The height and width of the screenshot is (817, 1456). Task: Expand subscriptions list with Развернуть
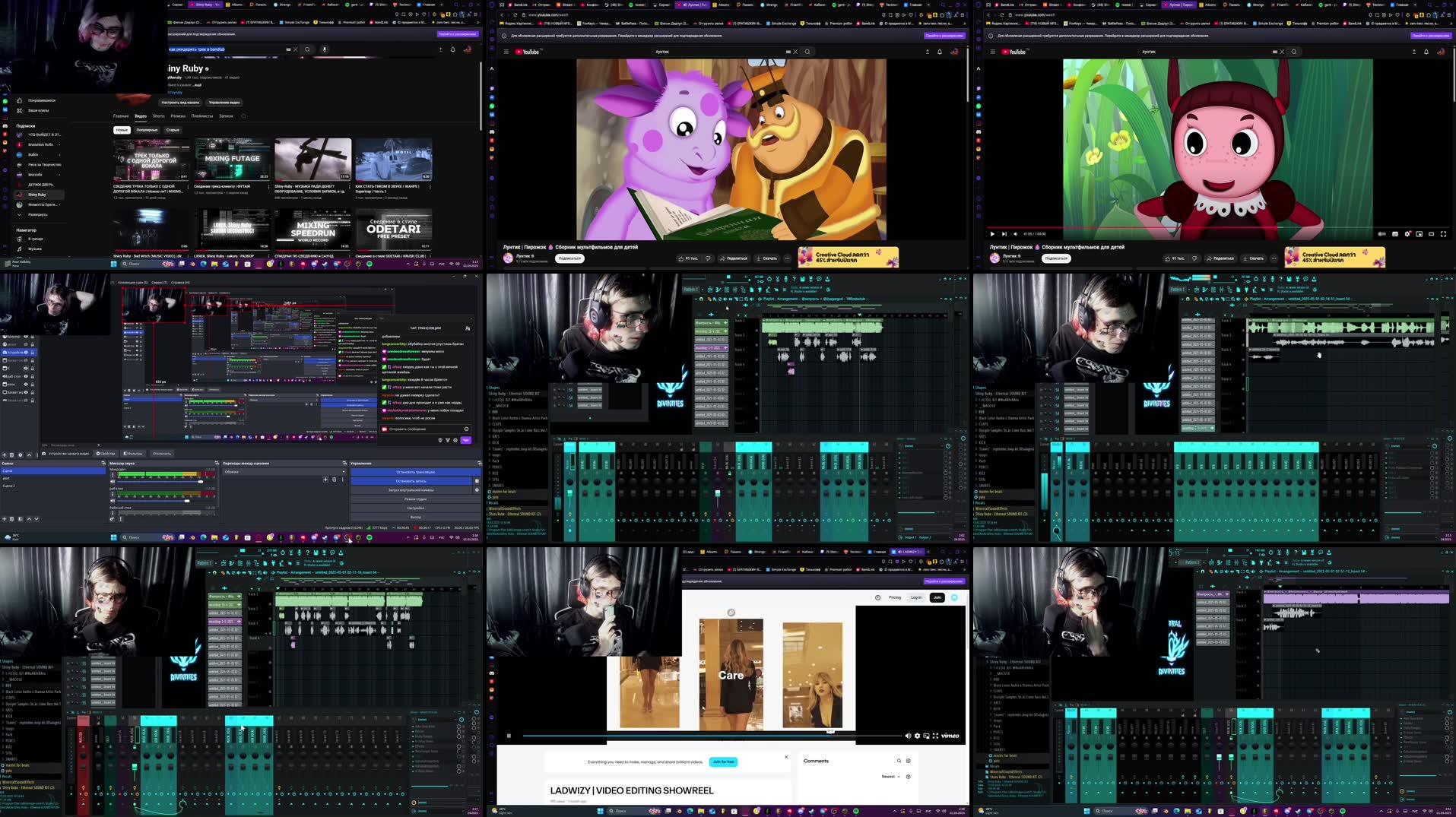pos(37,214)
